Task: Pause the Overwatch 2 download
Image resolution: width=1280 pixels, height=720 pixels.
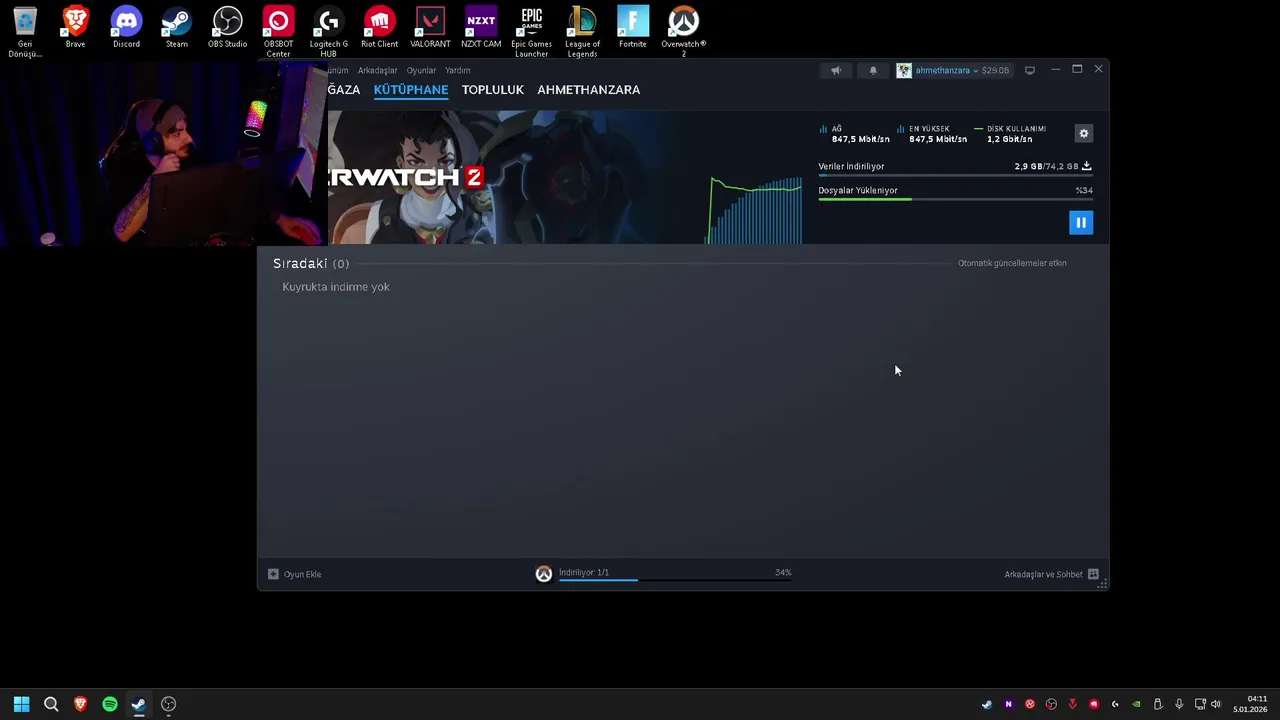Action: (x=1081, y=222)
